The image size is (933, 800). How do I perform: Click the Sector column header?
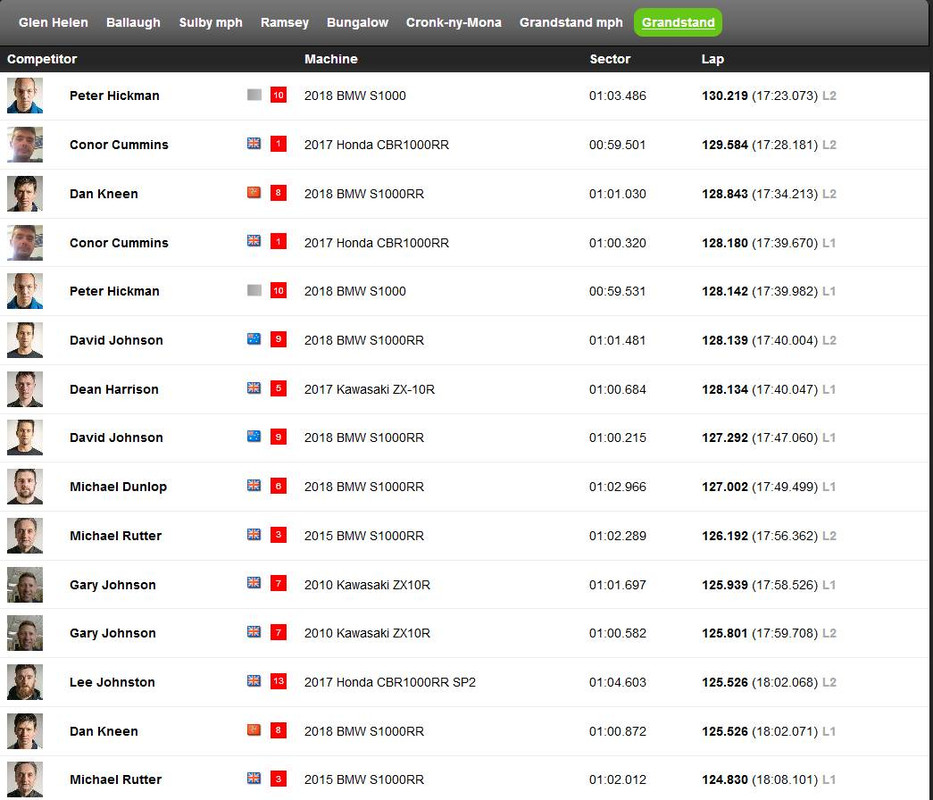click(x=609, y=59)
